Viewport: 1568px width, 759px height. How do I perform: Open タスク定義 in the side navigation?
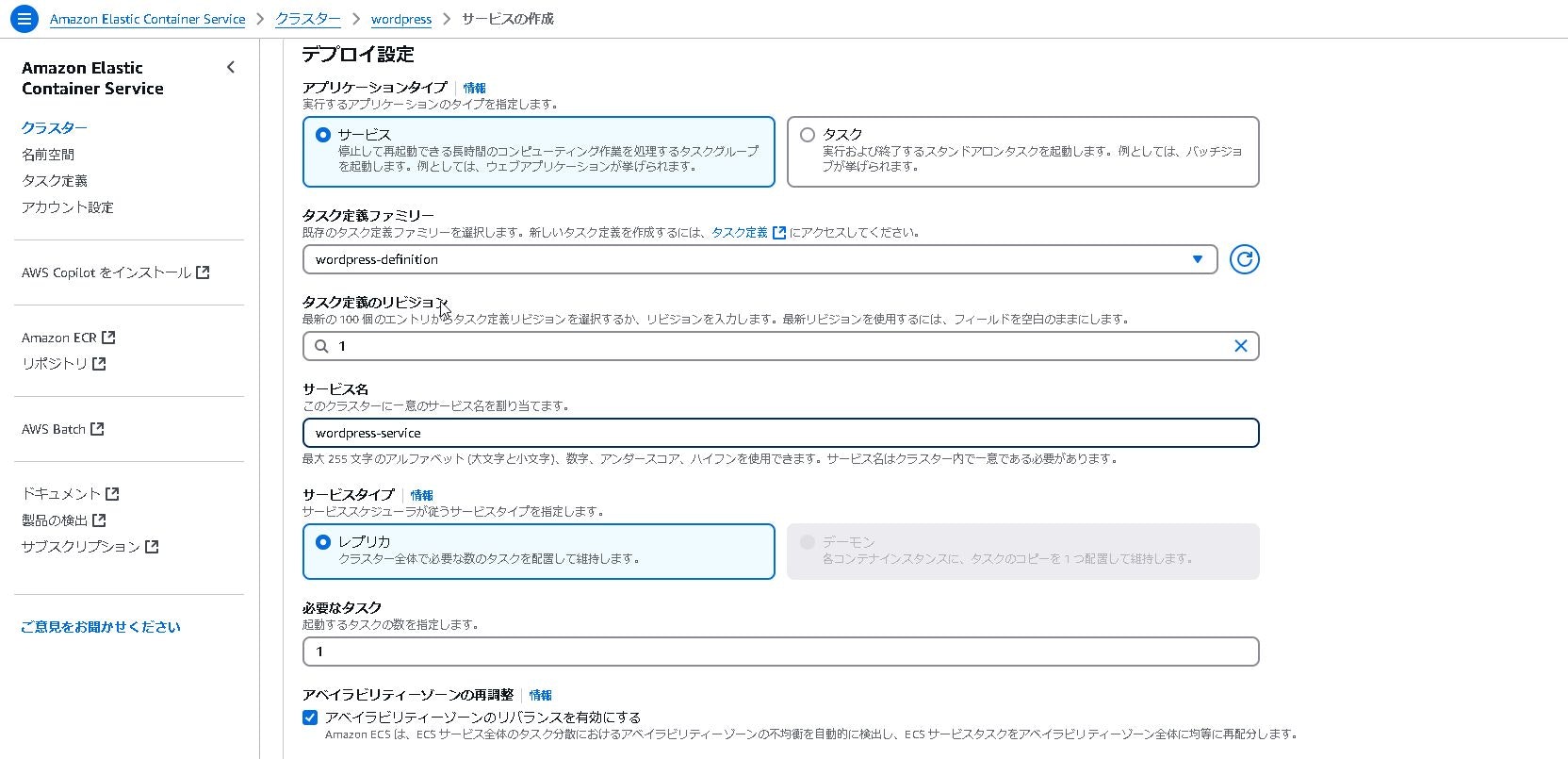point(55,180)
